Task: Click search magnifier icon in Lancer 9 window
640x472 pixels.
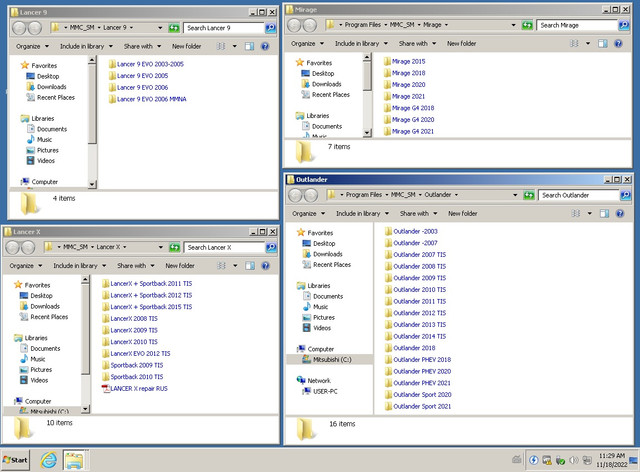Action: pyautogui.click(x=270, y=28)
